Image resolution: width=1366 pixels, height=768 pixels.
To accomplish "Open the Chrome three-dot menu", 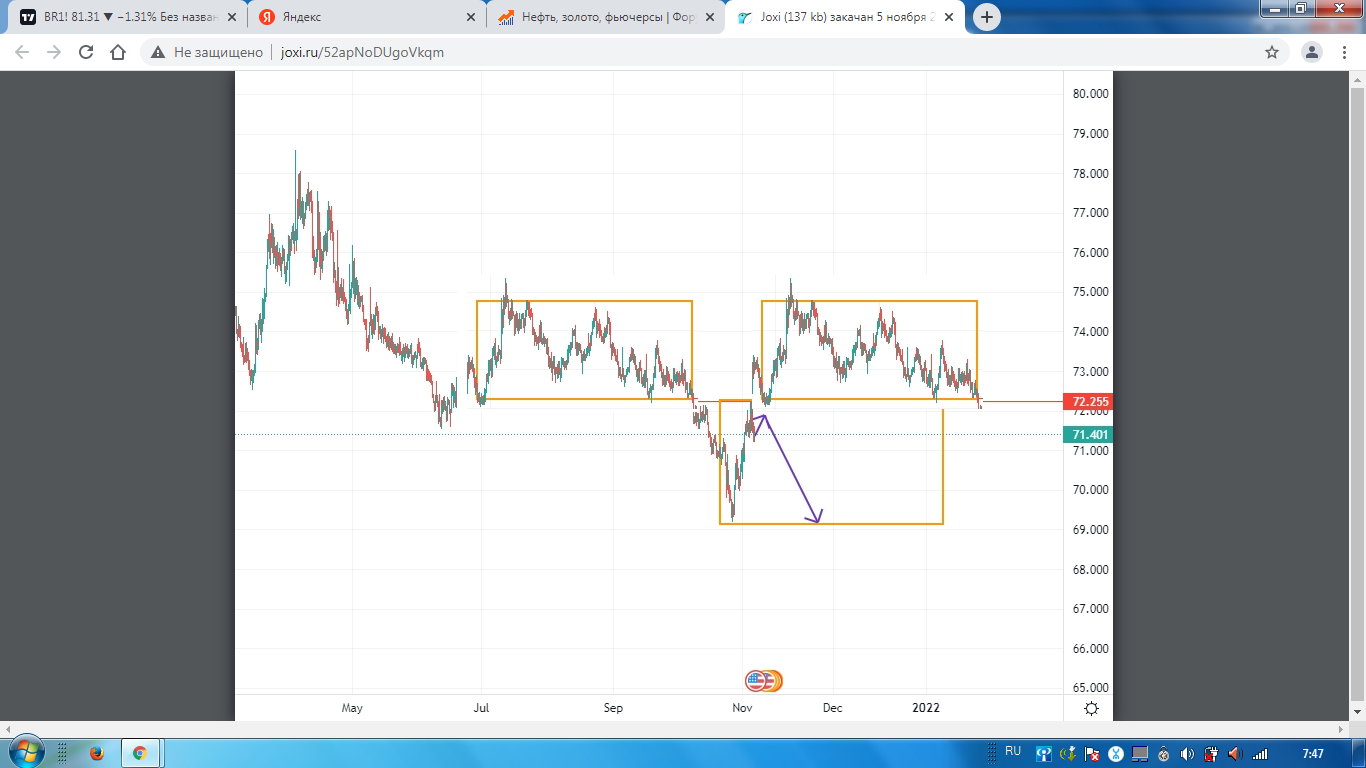I will click(1344, 52).
